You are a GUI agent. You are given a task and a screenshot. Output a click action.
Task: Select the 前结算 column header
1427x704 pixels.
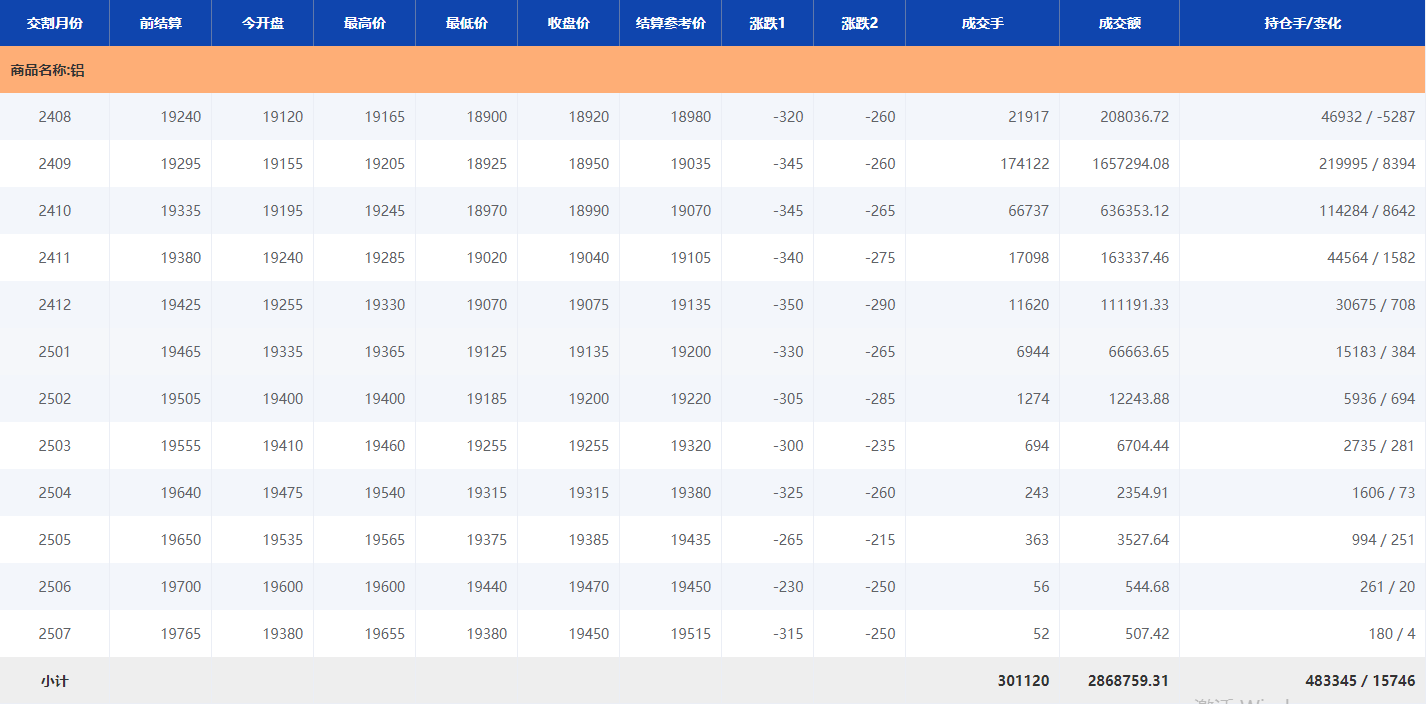tap(160, 23)
